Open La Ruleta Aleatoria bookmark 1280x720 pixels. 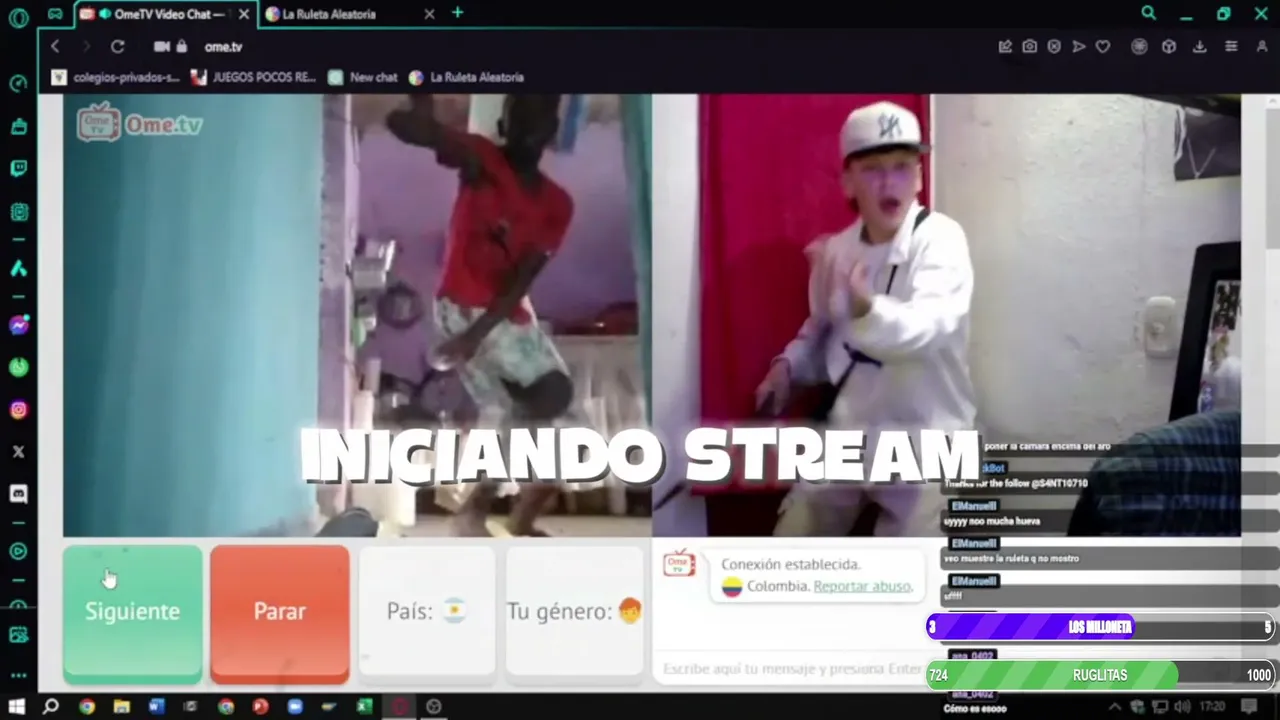[x=466, y=77]
